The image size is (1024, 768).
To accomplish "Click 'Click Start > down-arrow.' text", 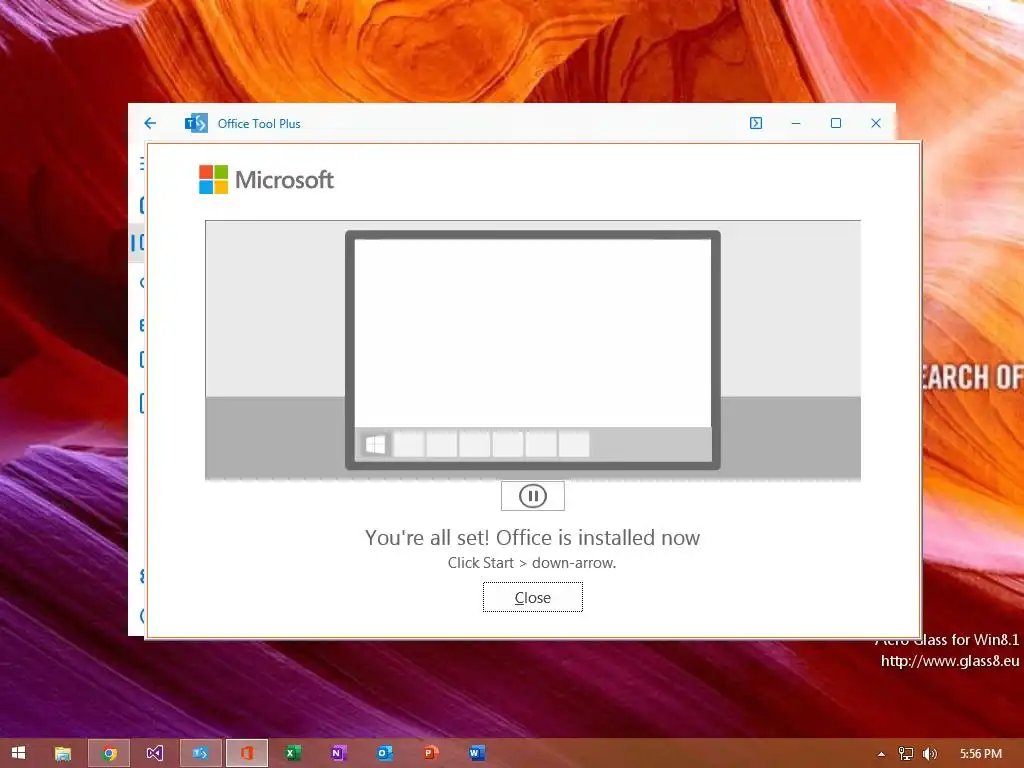I will coord(532,562).
